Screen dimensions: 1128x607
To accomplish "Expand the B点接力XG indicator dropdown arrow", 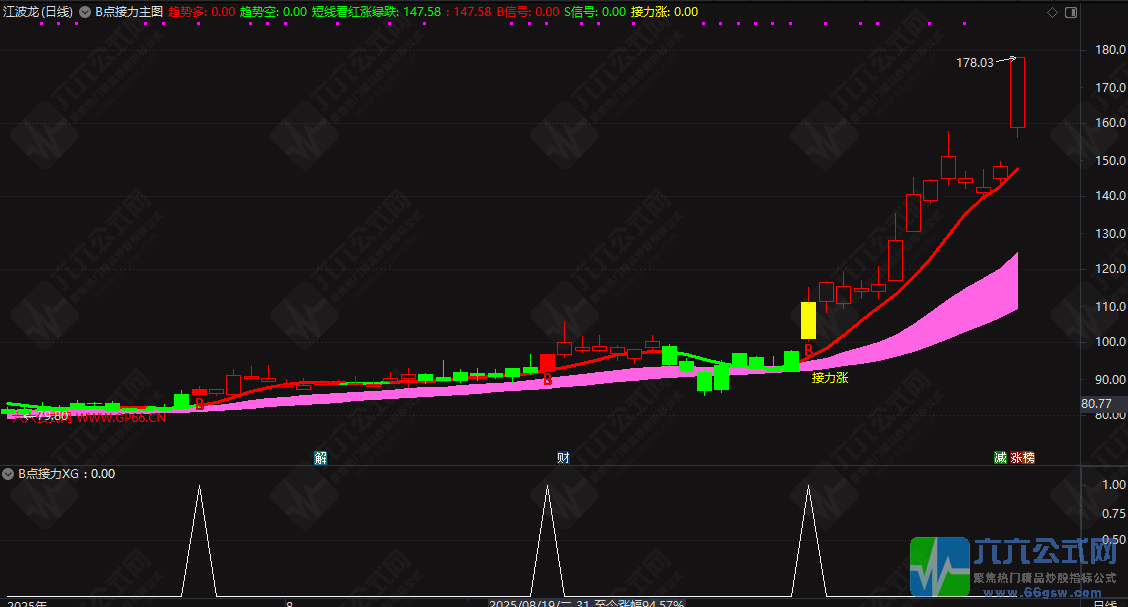I will click(x=9, y=474).
